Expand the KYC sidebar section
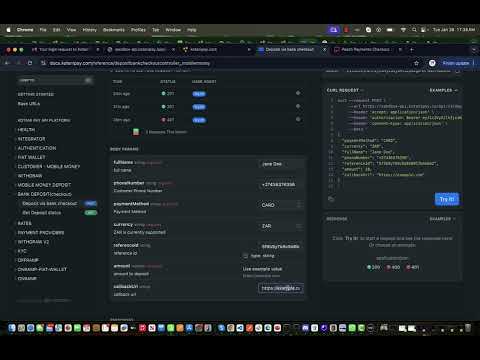Viewport: 480px width, 360px height. click(22, 251)
